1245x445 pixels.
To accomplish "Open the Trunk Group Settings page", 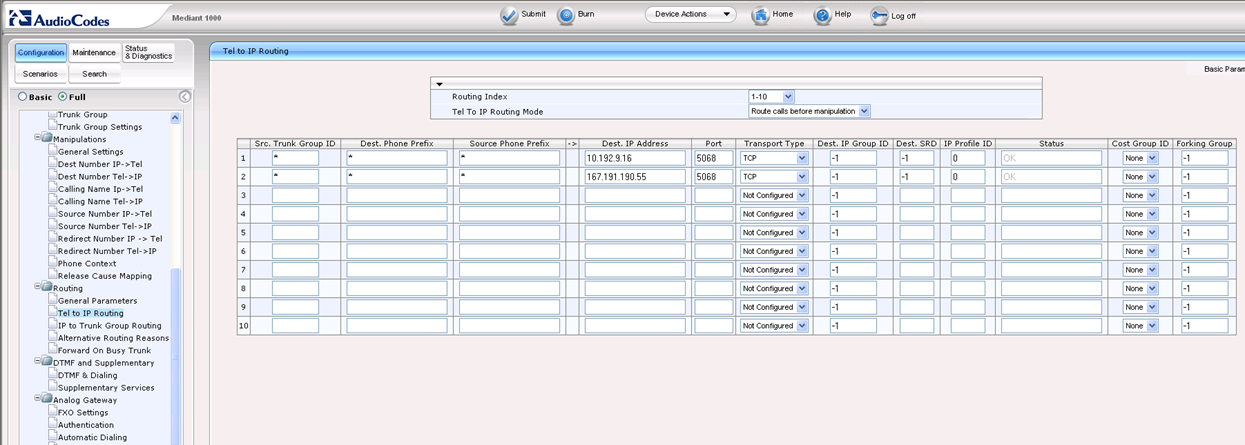I will click(x=100, y=127).
